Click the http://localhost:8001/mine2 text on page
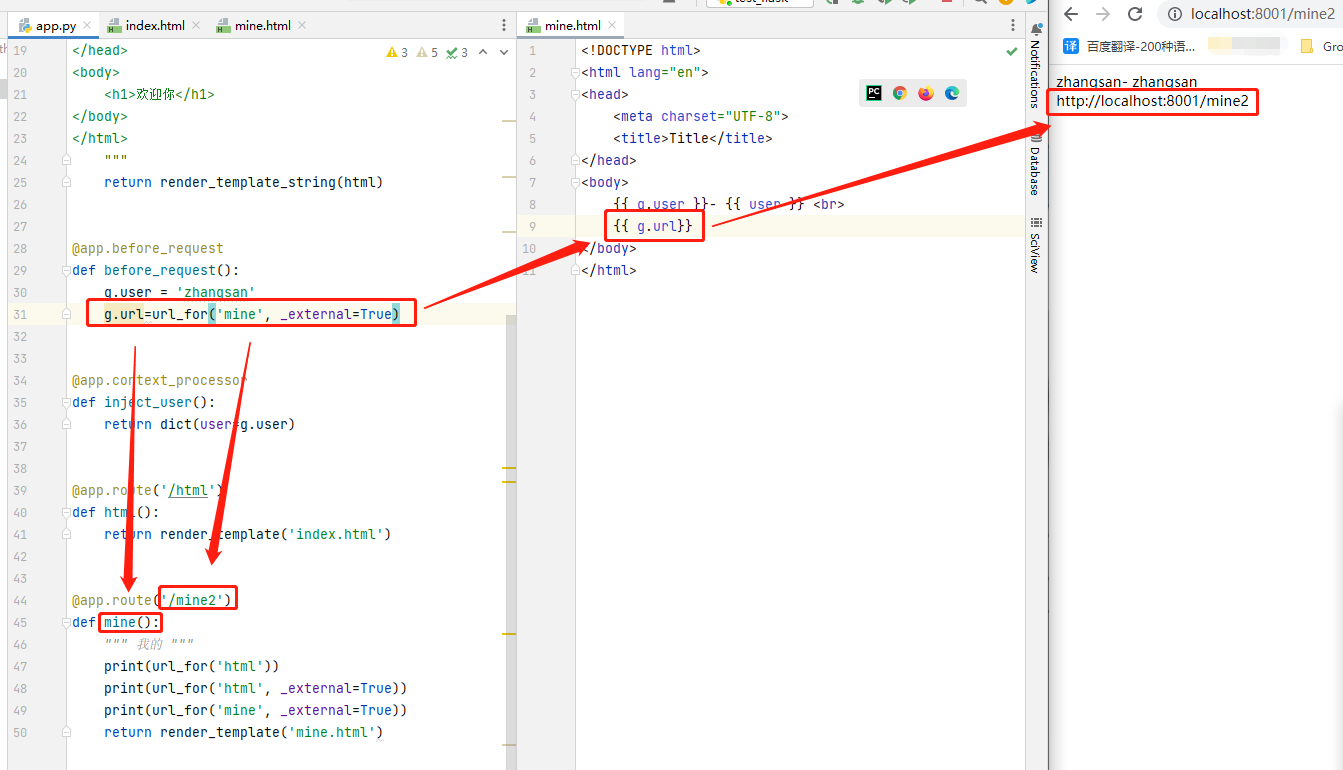 click(1152, 101)
